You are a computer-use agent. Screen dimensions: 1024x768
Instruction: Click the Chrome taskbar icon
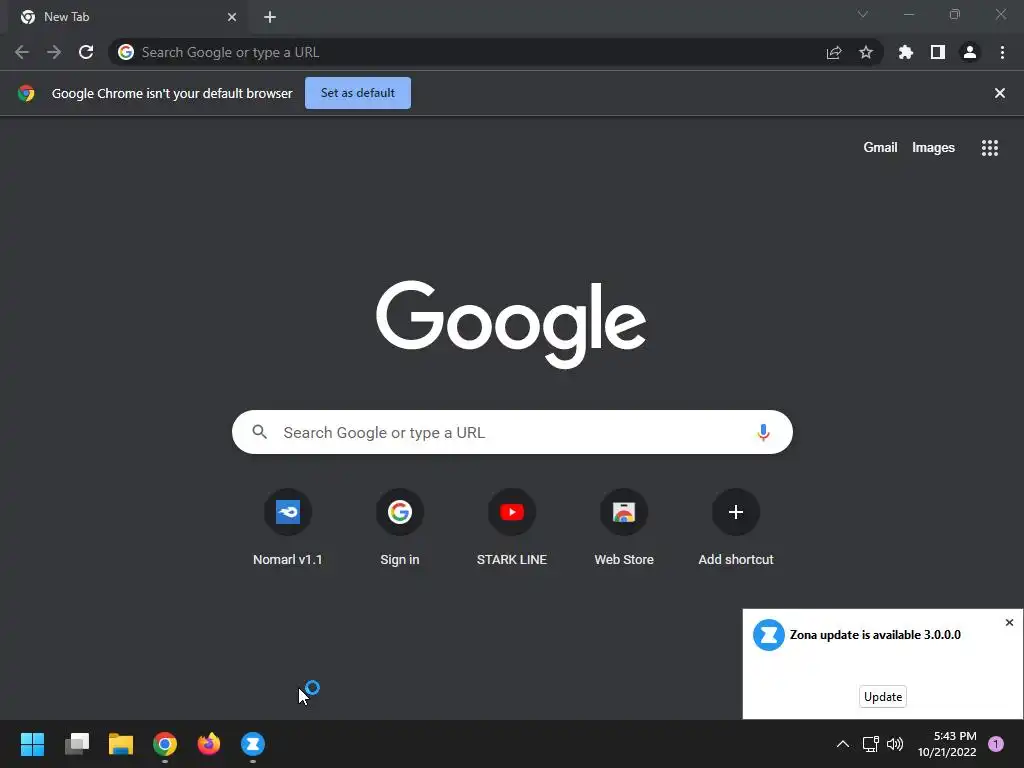point(165,744)
